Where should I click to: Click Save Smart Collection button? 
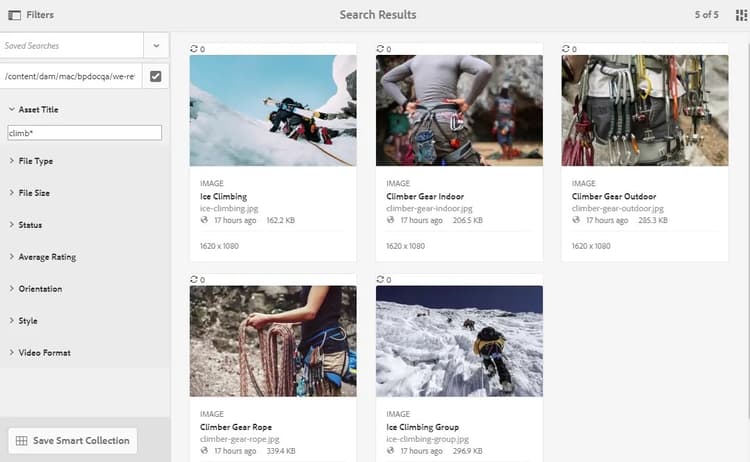point(73,440)
